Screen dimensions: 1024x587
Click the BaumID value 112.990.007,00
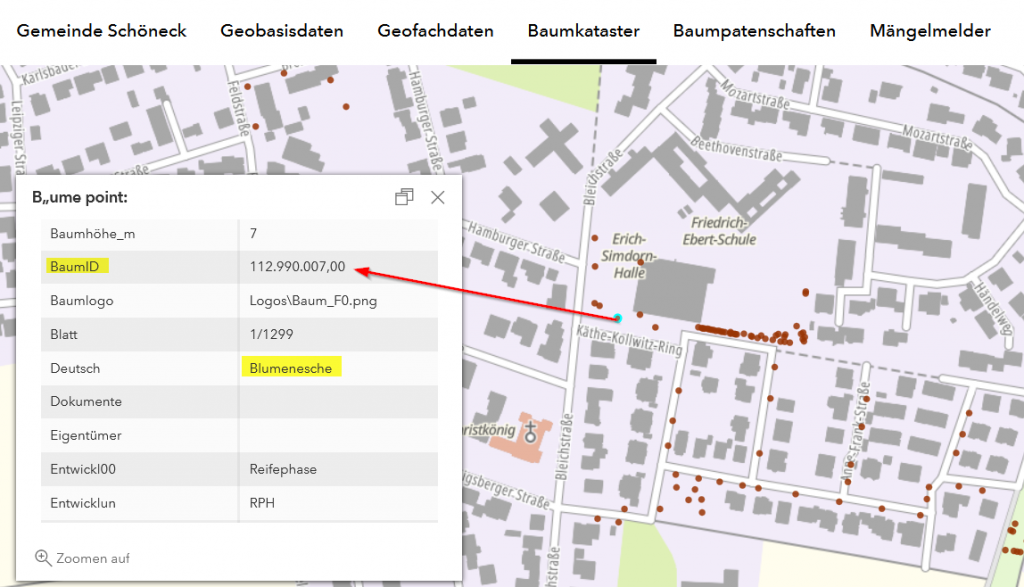[297, 267]
